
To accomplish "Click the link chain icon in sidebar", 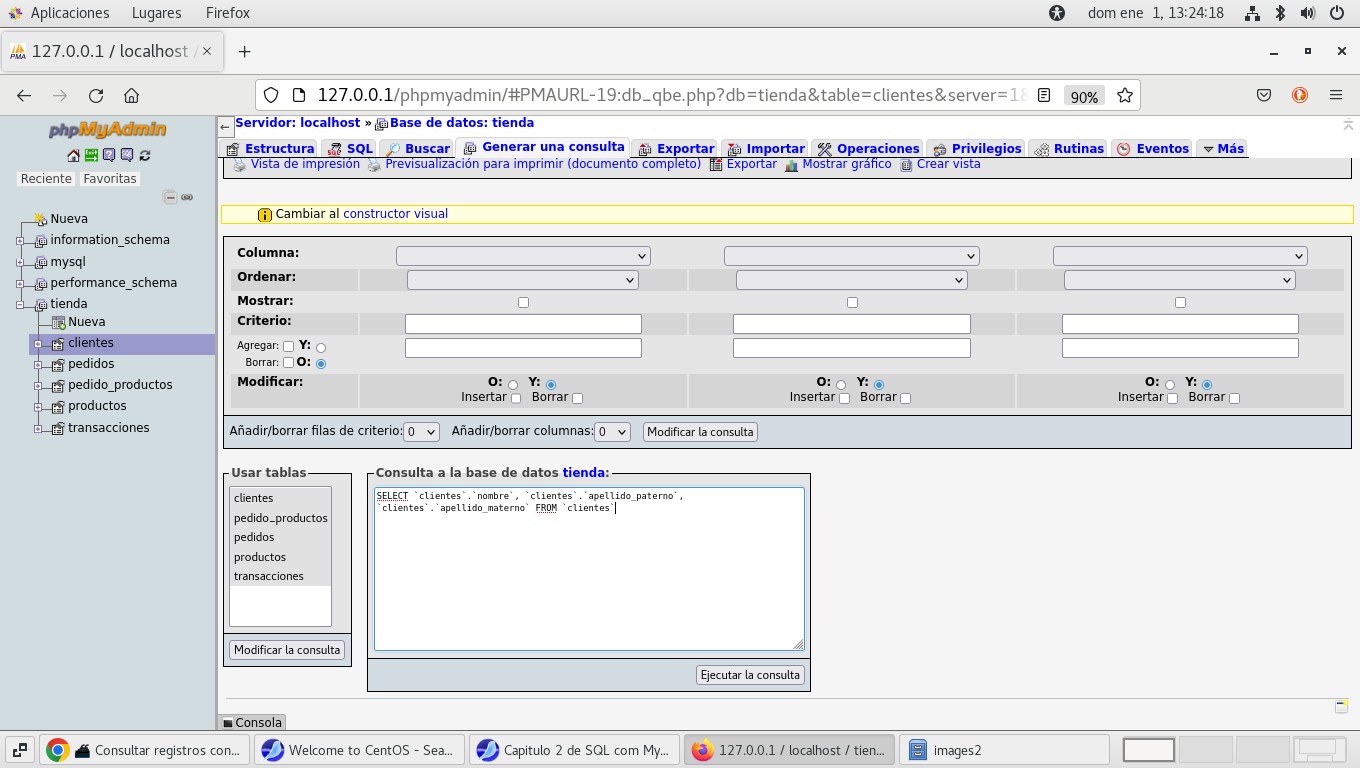I will tap(187, 197).
